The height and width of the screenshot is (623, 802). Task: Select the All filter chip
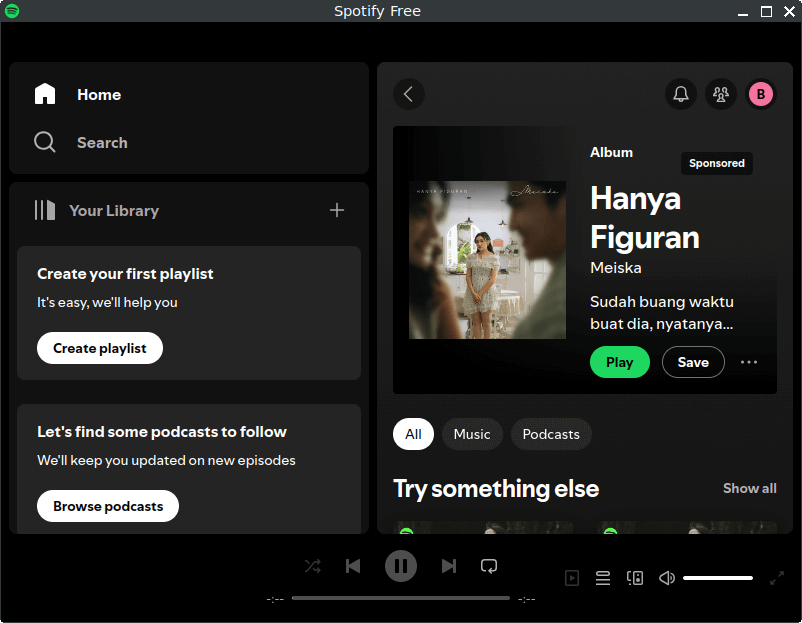413,434
